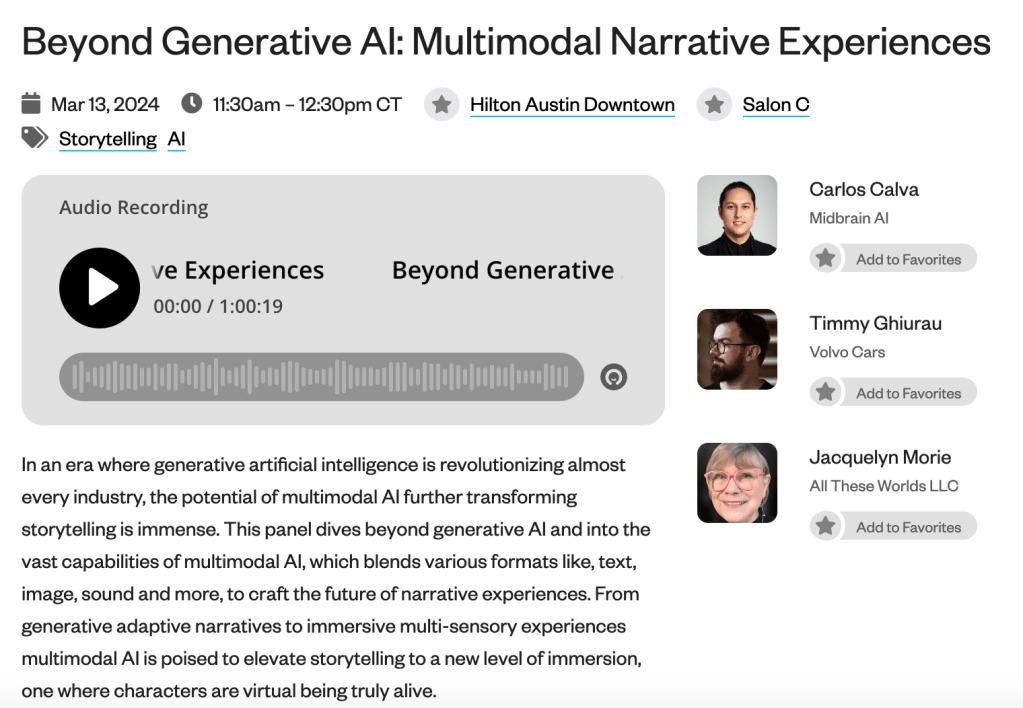Screen dimensions: 1023x708
Task: Click the circular icon beside the waveform
Action: click(613, 377)
